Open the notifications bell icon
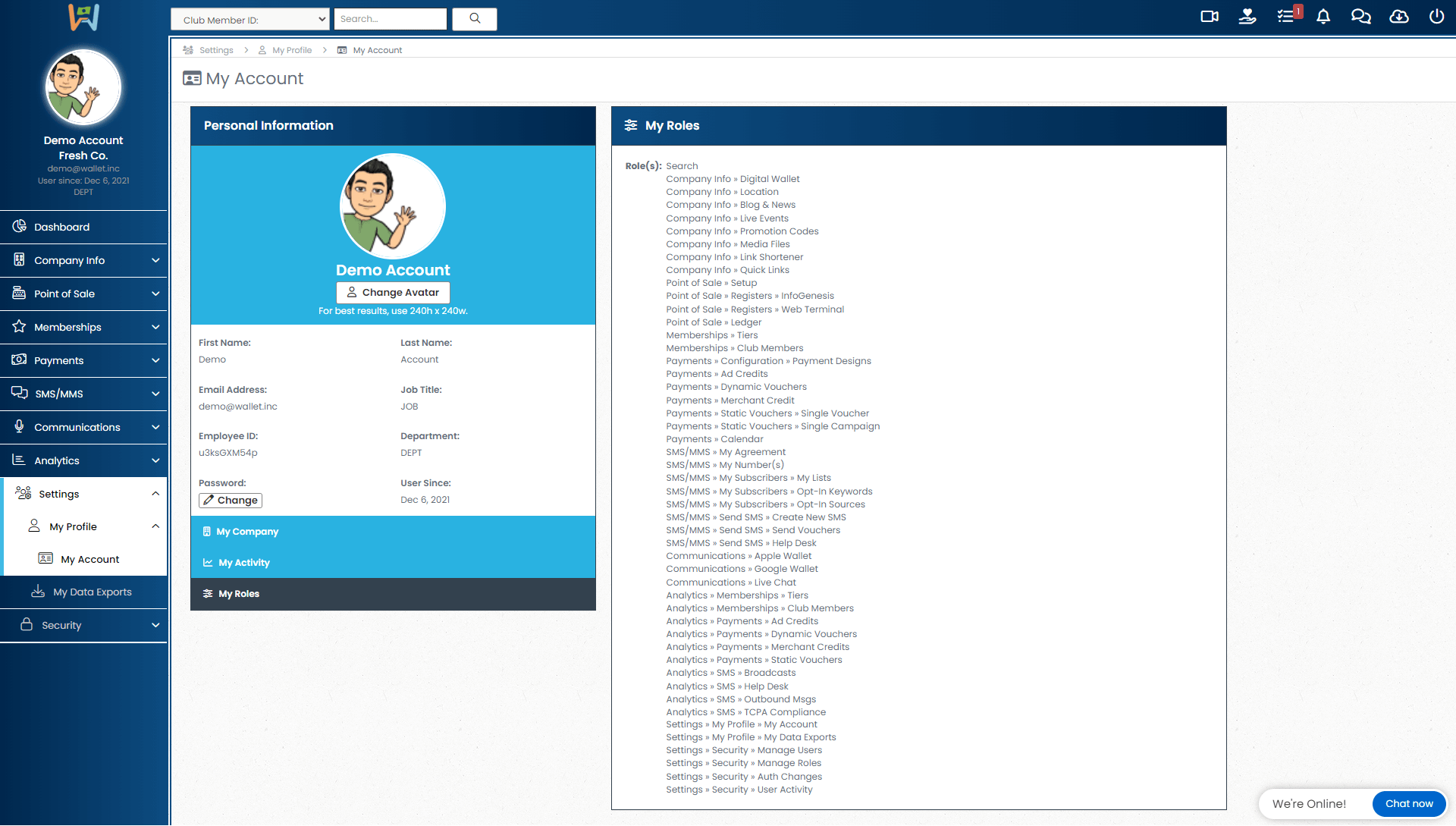Image resolution: width=1456 pixels, height=826 pixels. click(1323, 17)
